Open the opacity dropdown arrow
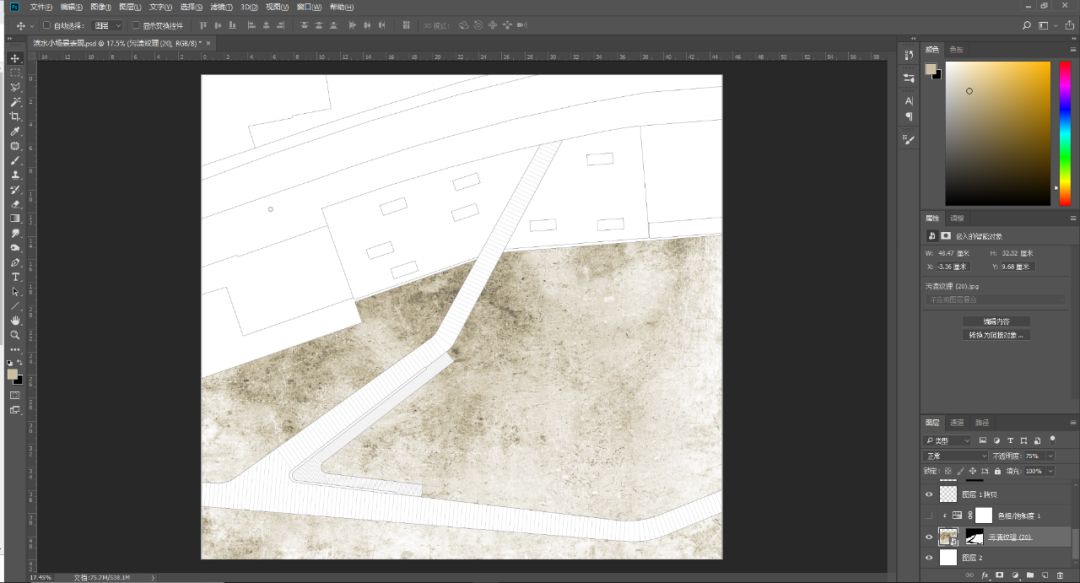The width and height of the screenshot is (1080, 583). pyautogui.click(x=1050, y=456)
